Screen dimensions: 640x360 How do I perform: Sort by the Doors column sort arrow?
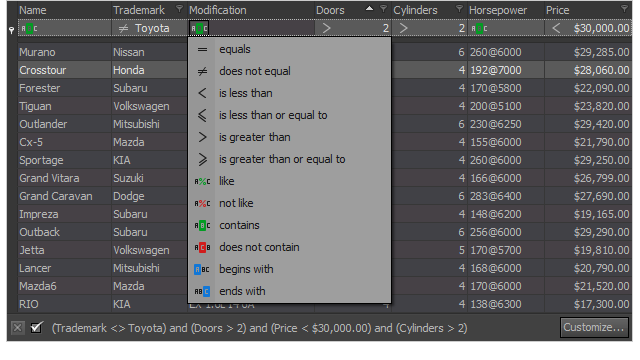[369, 8]
